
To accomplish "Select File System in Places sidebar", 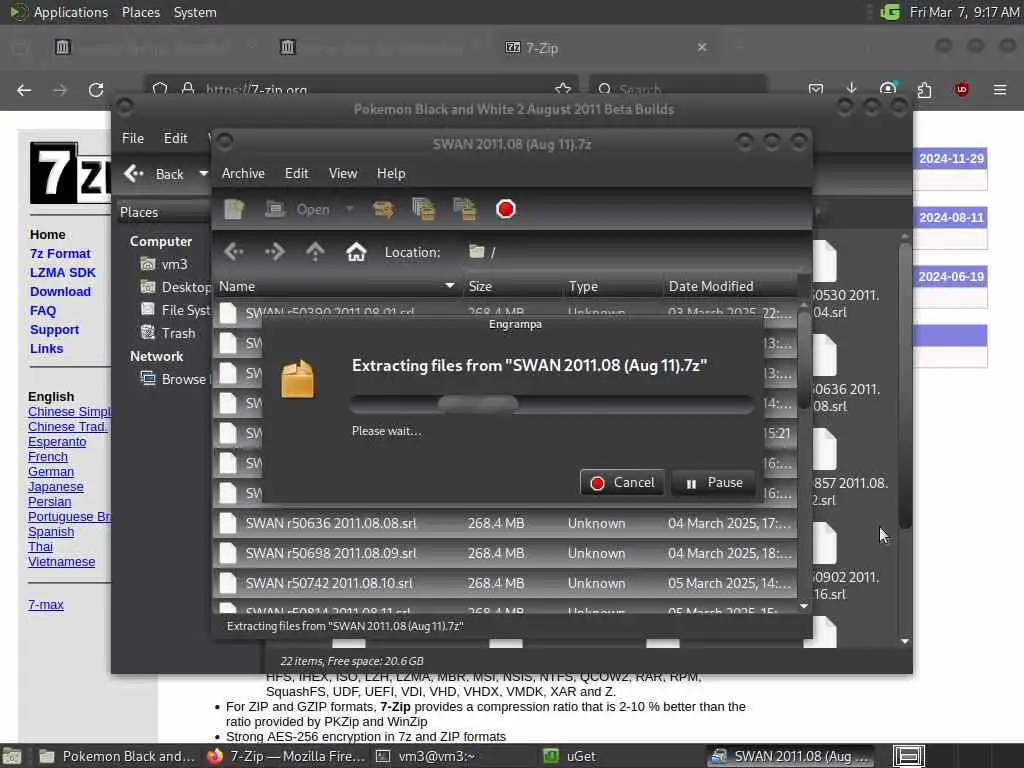I will pyautogui.click(x=175, y=310).
